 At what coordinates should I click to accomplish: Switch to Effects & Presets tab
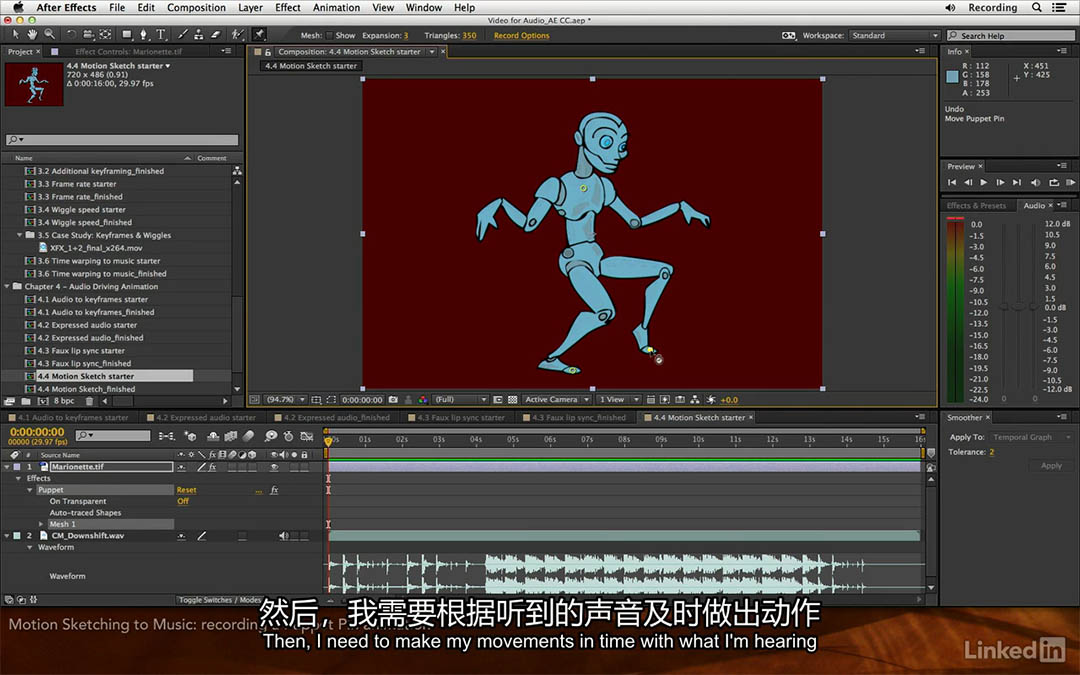976,205
